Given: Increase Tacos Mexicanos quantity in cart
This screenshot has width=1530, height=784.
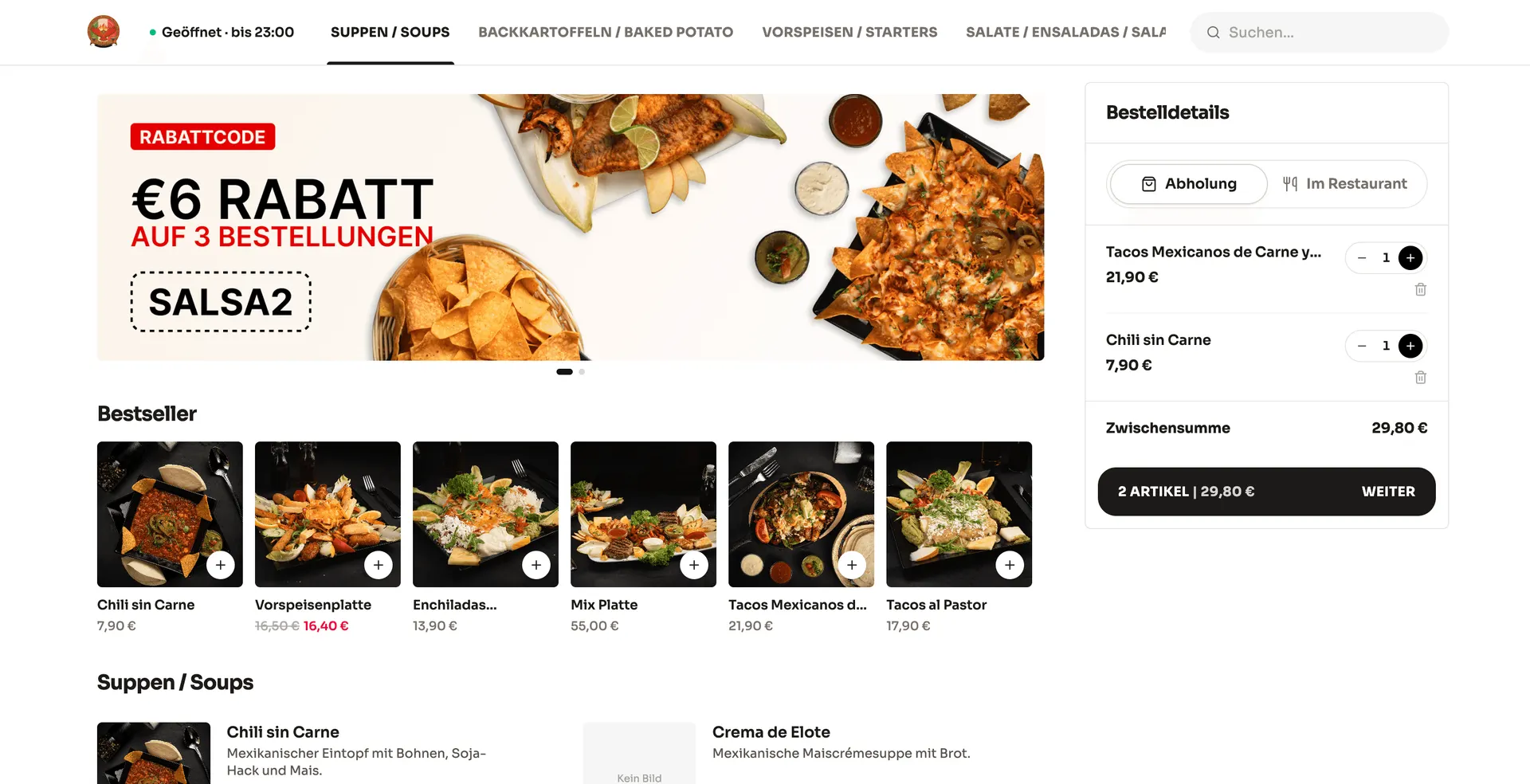Looking at the screenshot, I should click(x=1410, y=258).
